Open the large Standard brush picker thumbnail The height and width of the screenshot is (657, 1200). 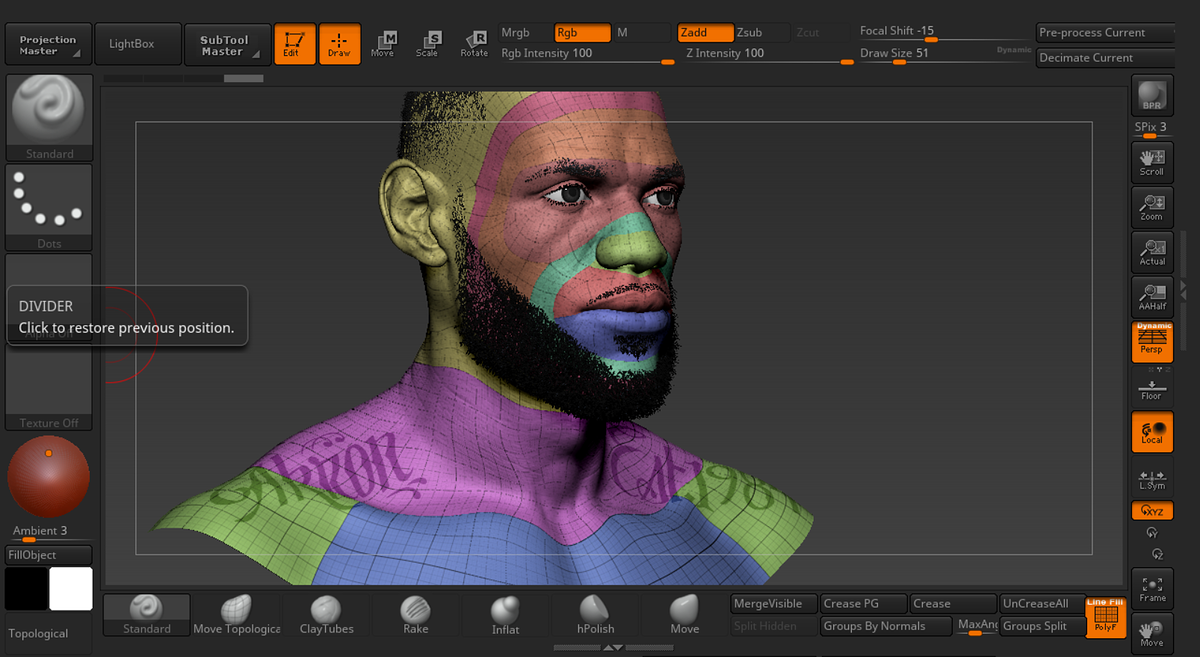coord(49,118)
